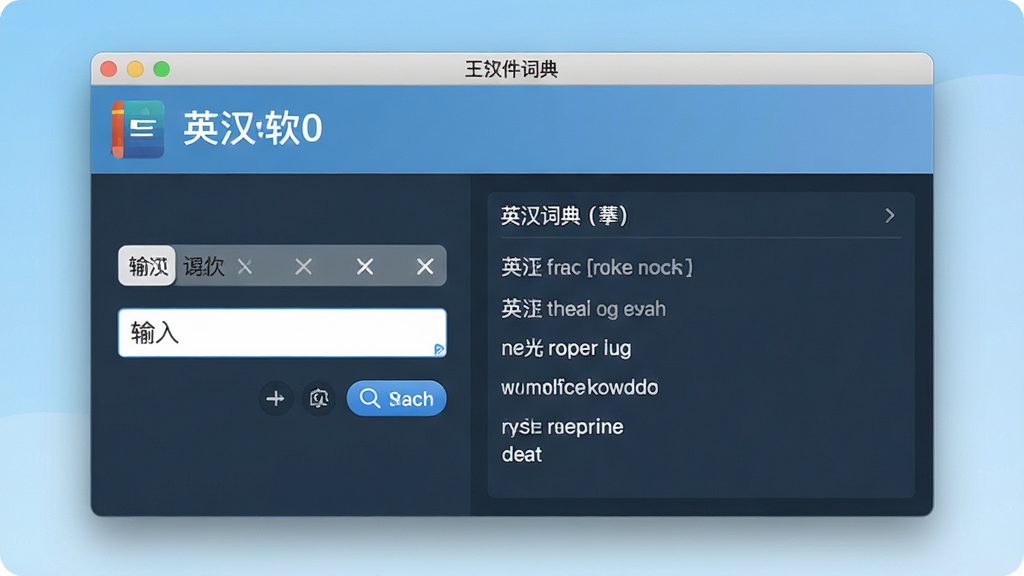The image size is (1024, 576).
Task: Expand the 英汉词典 header chevron
Action: coord(889,216)
